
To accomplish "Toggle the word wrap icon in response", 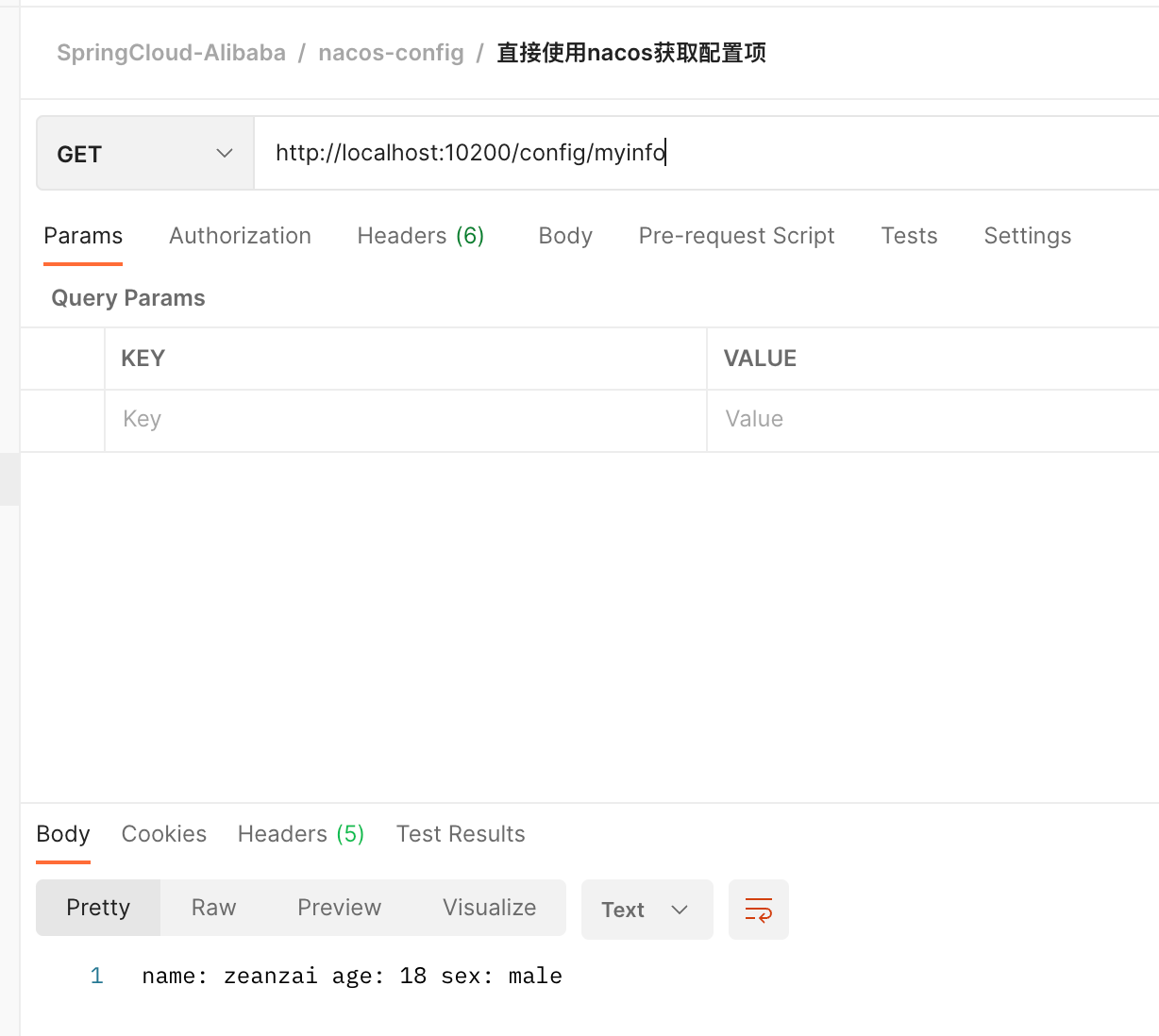I will point(758,910).
